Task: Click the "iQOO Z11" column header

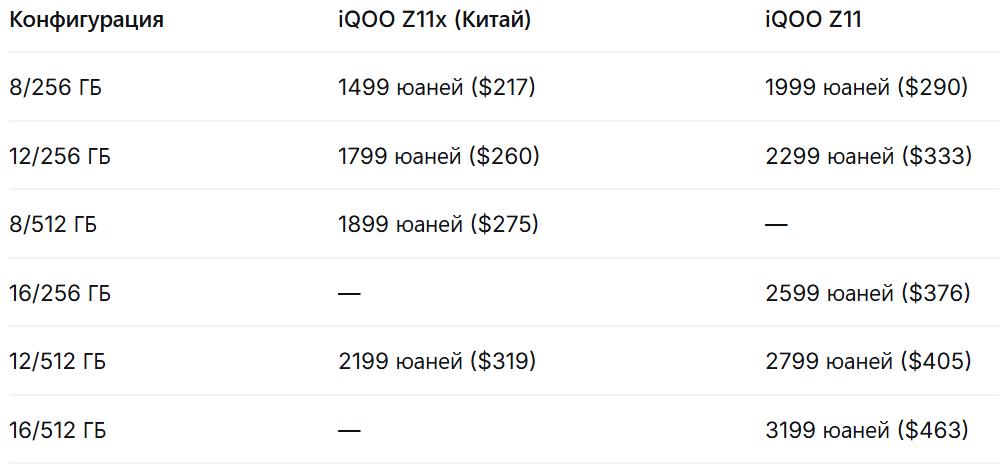Action: pyautogui.click(x=813, y=20)
